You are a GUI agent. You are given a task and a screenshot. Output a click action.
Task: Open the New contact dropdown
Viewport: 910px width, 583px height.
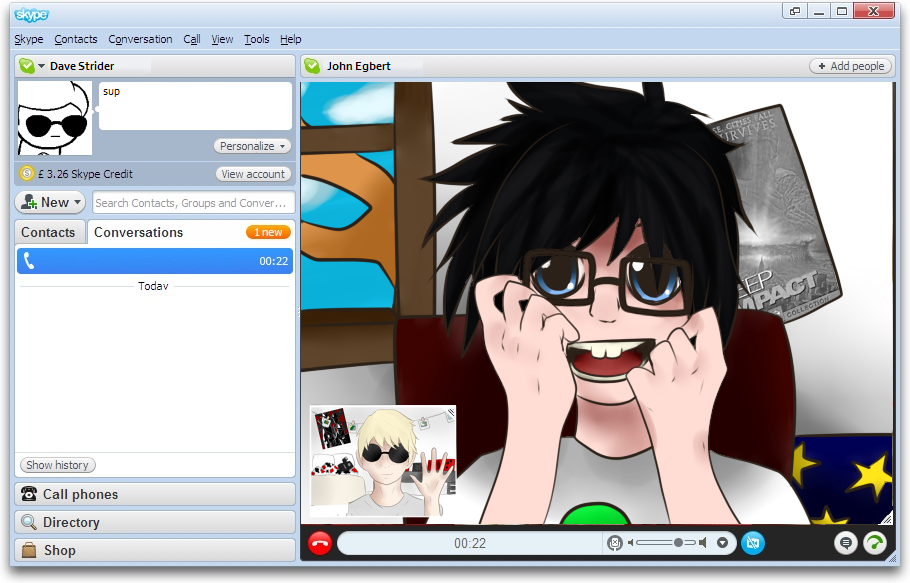tap(50, 202)
